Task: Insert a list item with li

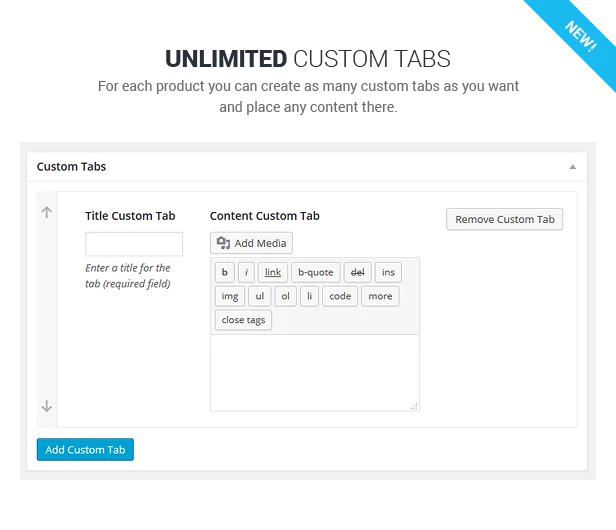Action: (x=310, y=296)
